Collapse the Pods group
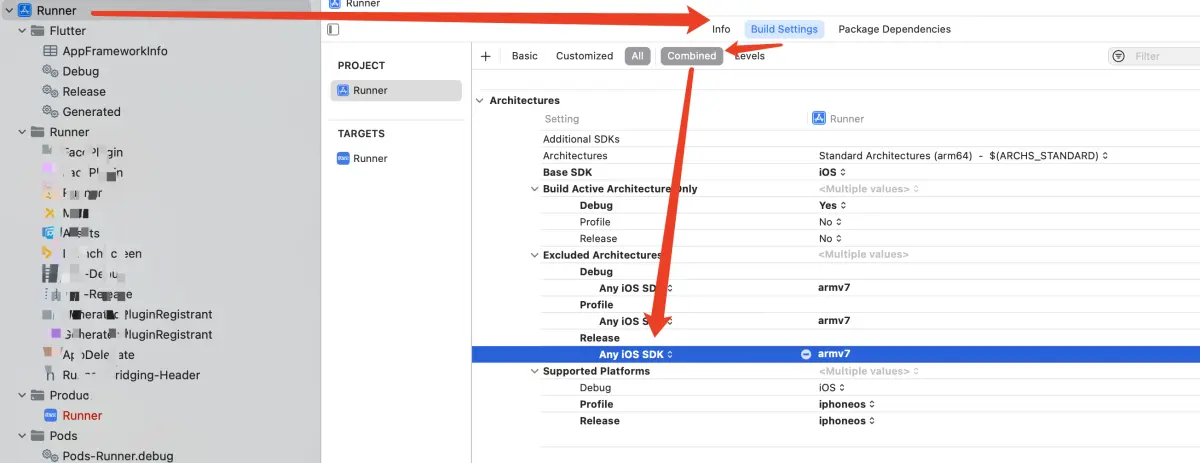 pyautogui.click(x=22, y=435)
